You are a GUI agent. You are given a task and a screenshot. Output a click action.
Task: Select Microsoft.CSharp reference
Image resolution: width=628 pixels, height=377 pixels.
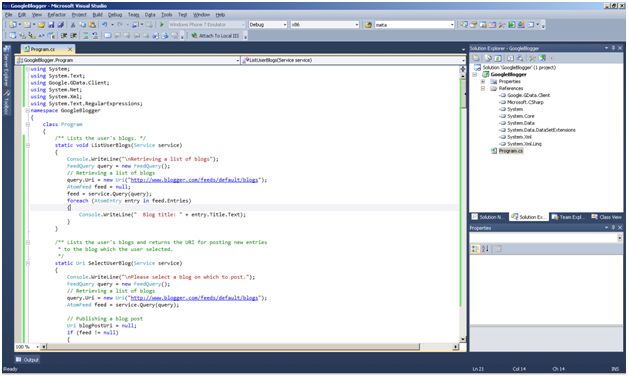click(525, 102)
